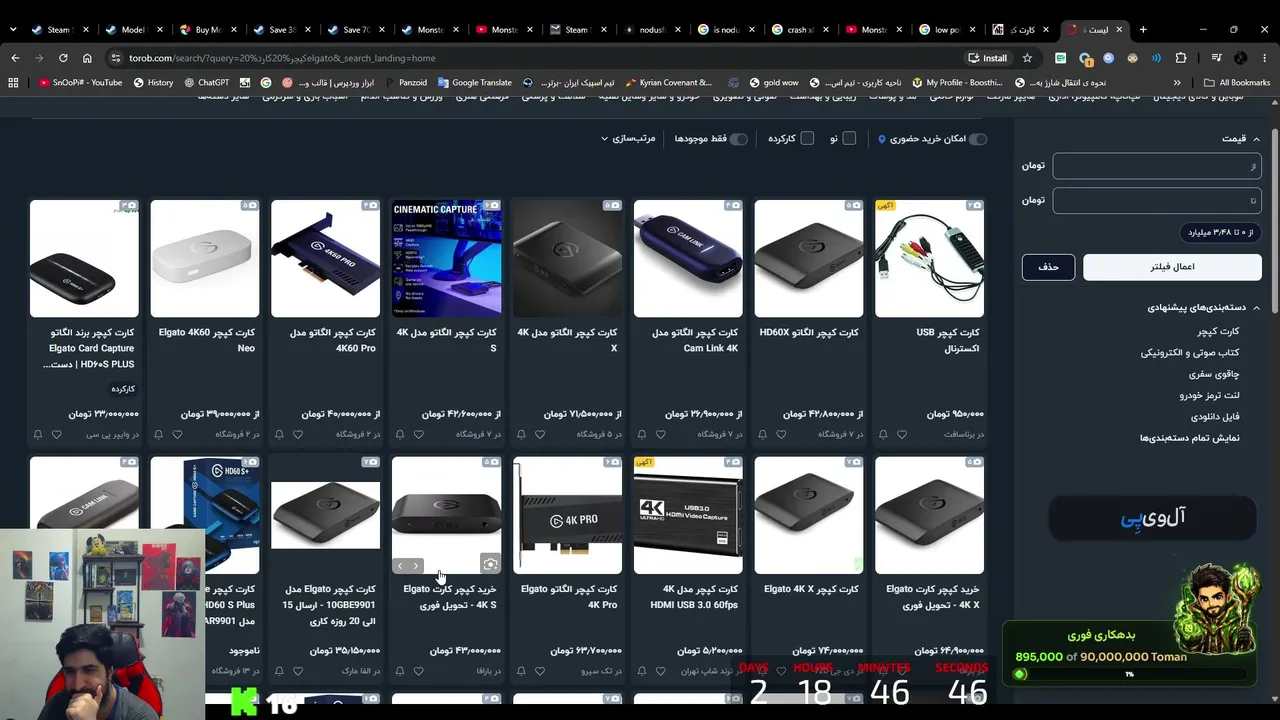Toggle in-person purchase filter switch
1280x720 pixels.
coord(977,139)
